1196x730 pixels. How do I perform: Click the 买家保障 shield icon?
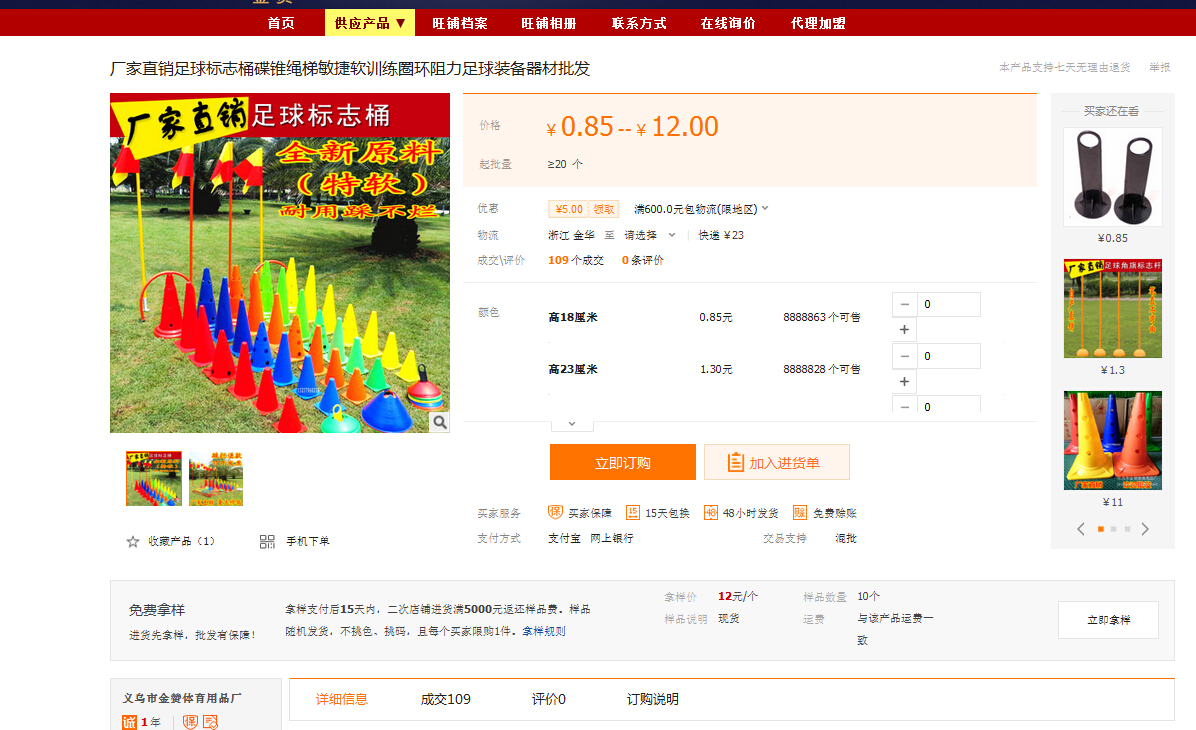(555, 512)
